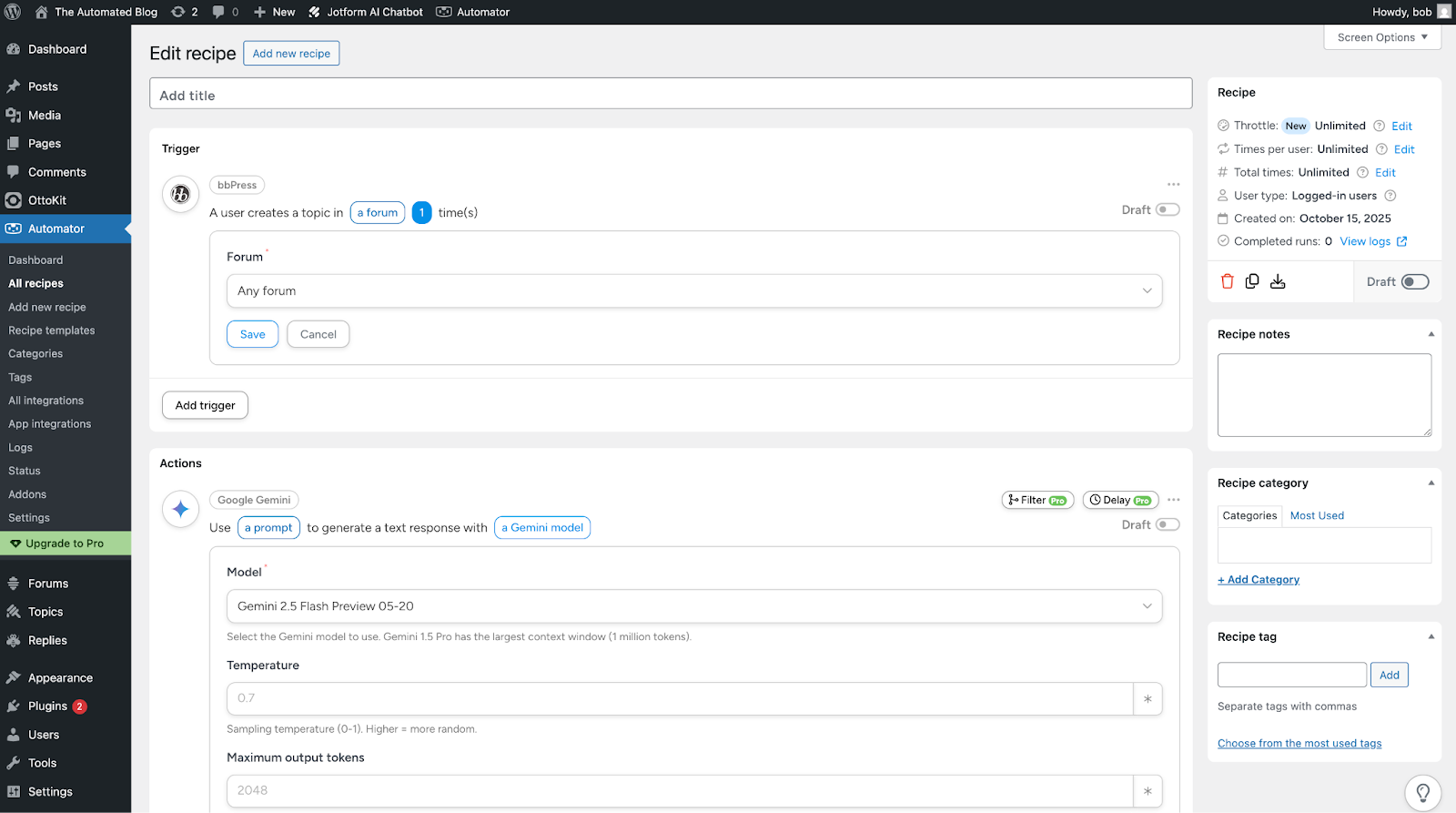Click the Upgrade to Pro sidebar link

66,544
